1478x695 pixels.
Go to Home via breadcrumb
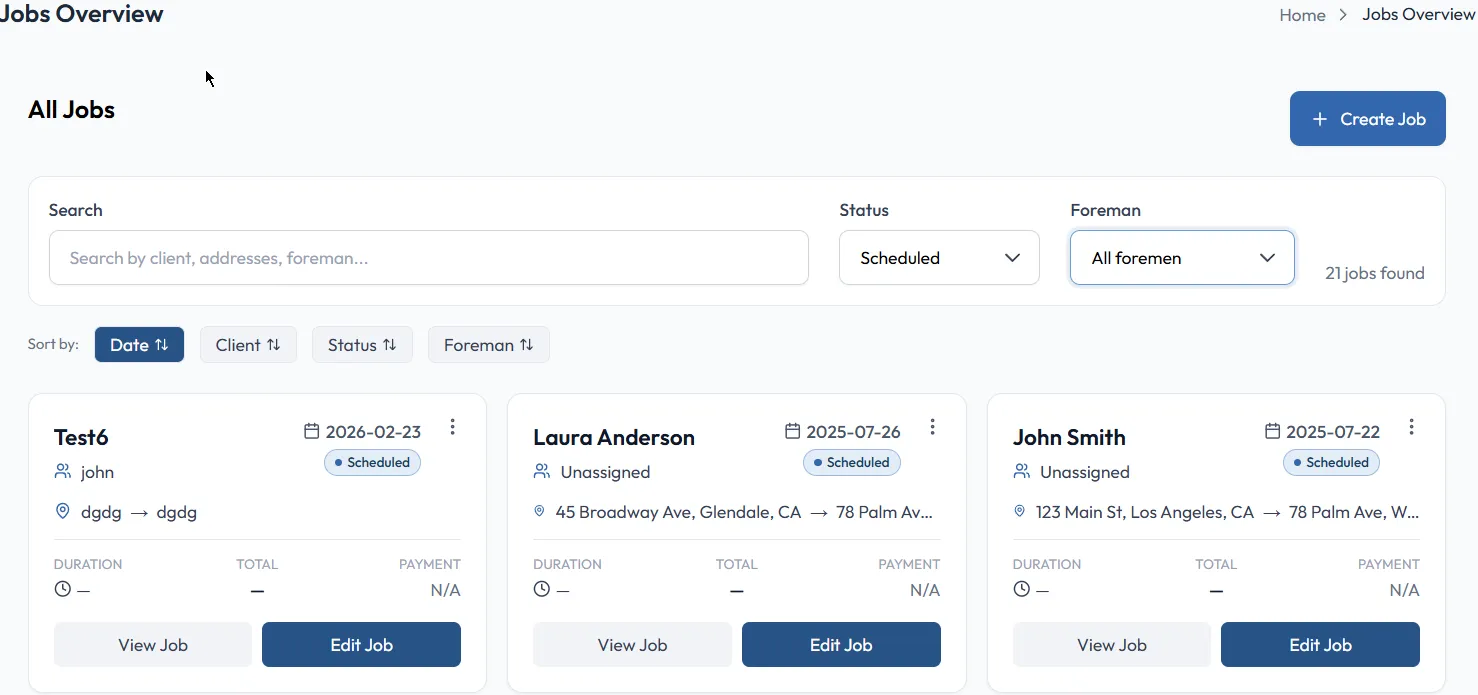[x=1302, y=15]
